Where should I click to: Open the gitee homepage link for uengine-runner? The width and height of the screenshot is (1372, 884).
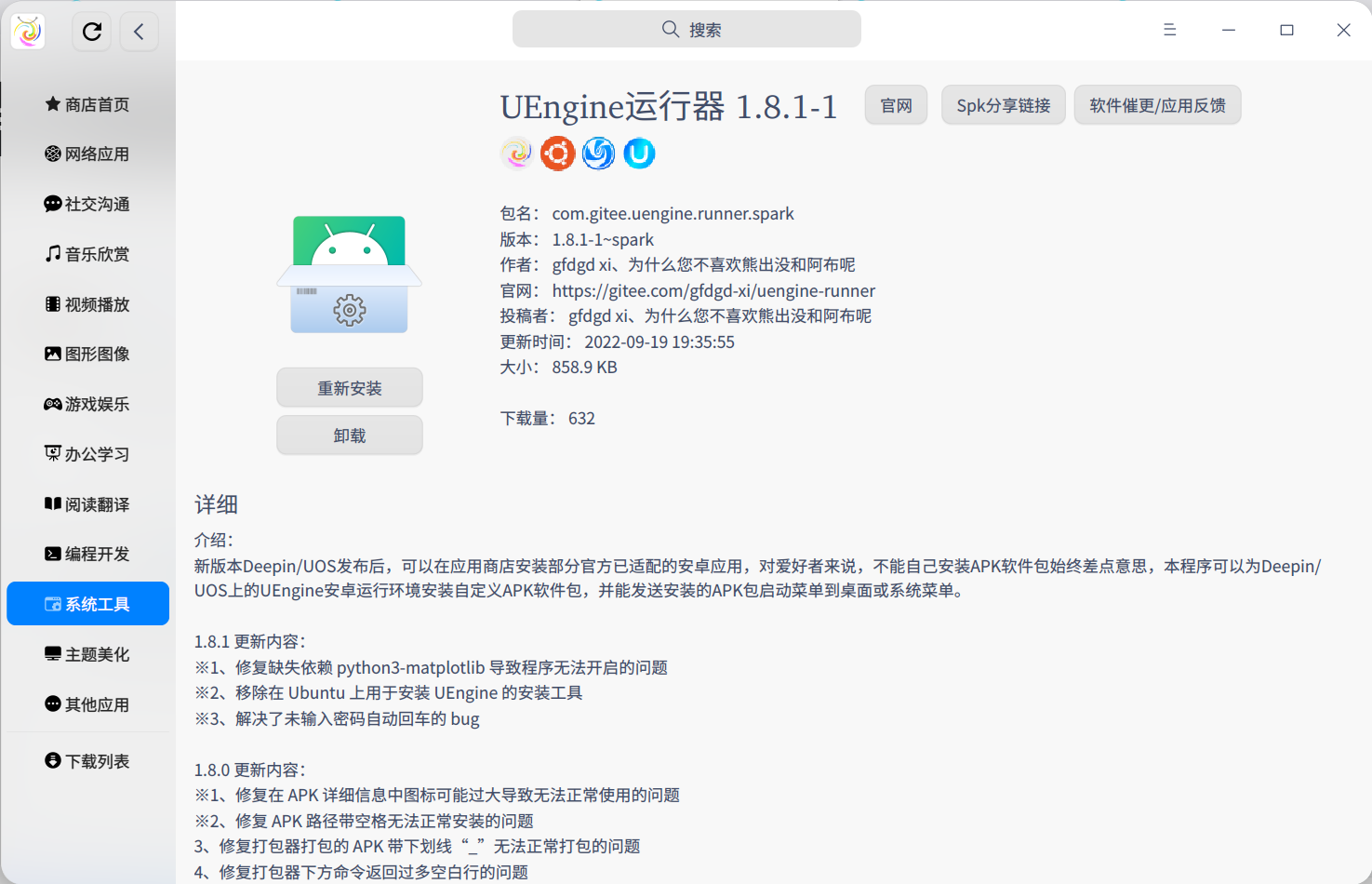(x=713, y=290)
